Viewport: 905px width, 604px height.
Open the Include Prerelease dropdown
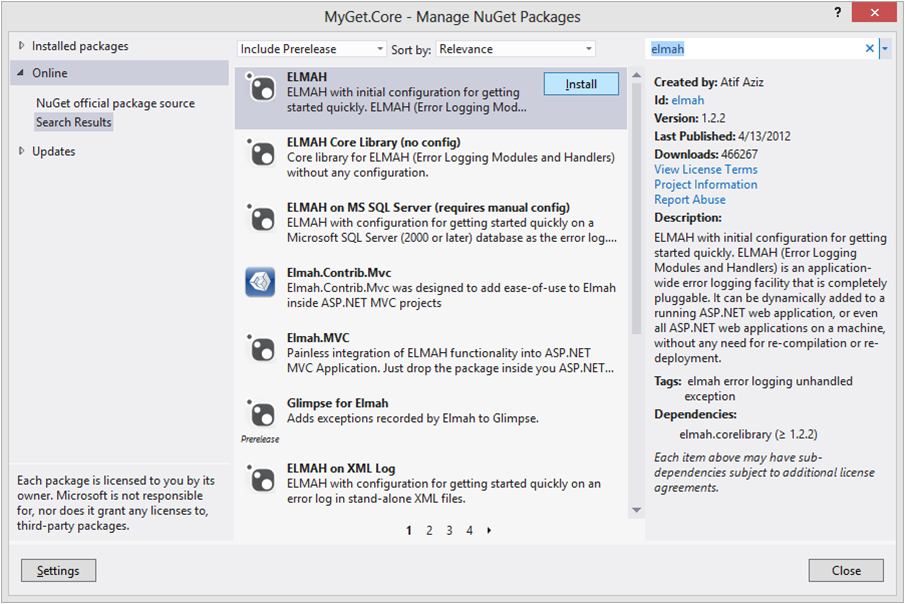pos(312,49)
